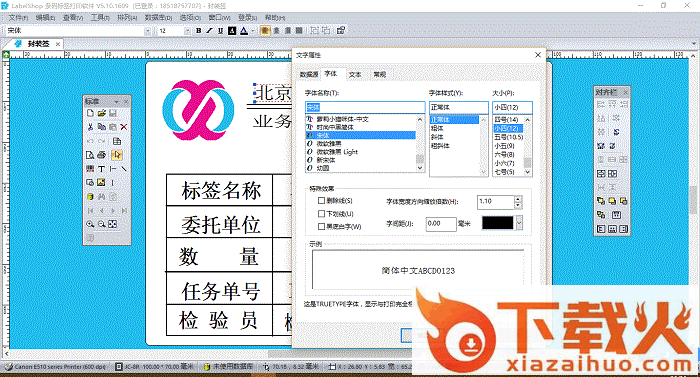Select the diagonal line tool
Viewport: 700px width, 377px height.
point(124,169)
